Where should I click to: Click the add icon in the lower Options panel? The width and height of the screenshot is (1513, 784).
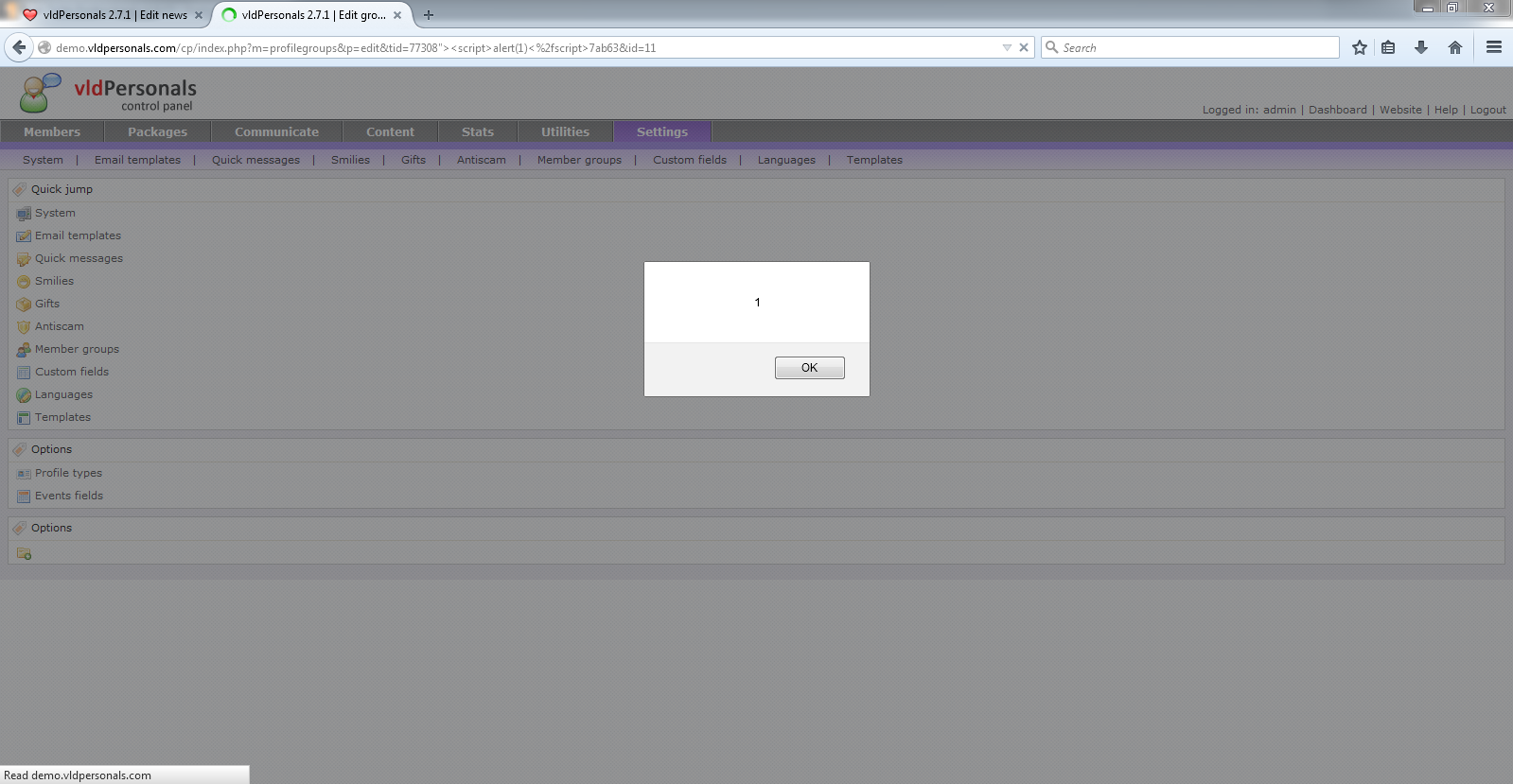coord(24,553)
